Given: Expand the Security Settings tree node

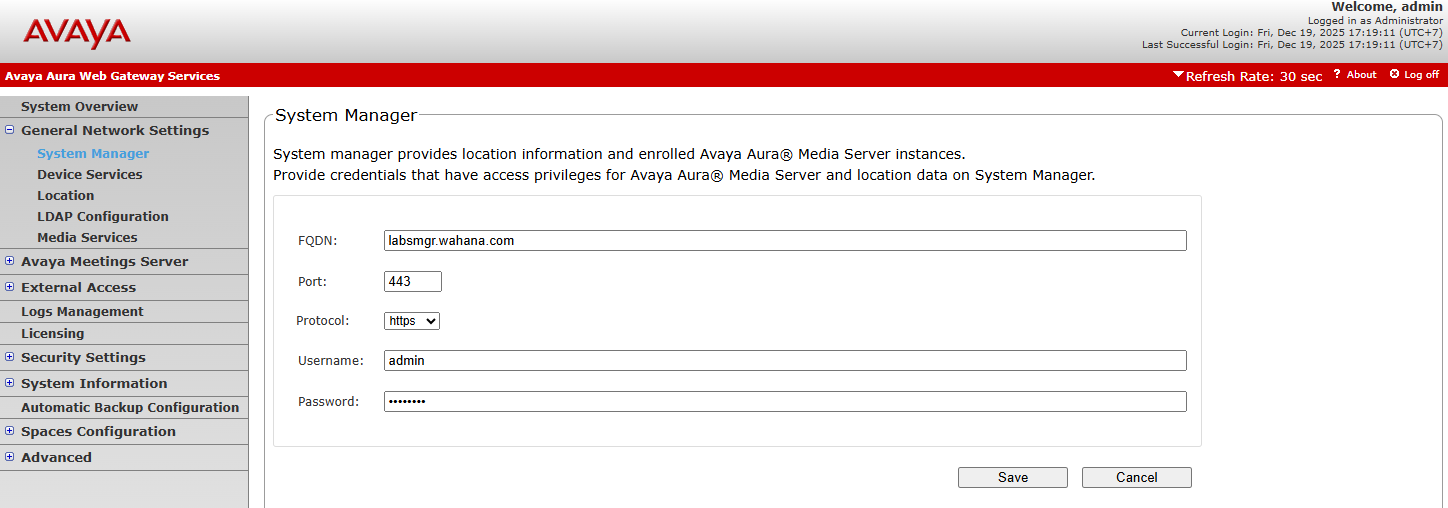Looking at the screenshot, I should tap(10, 357).
